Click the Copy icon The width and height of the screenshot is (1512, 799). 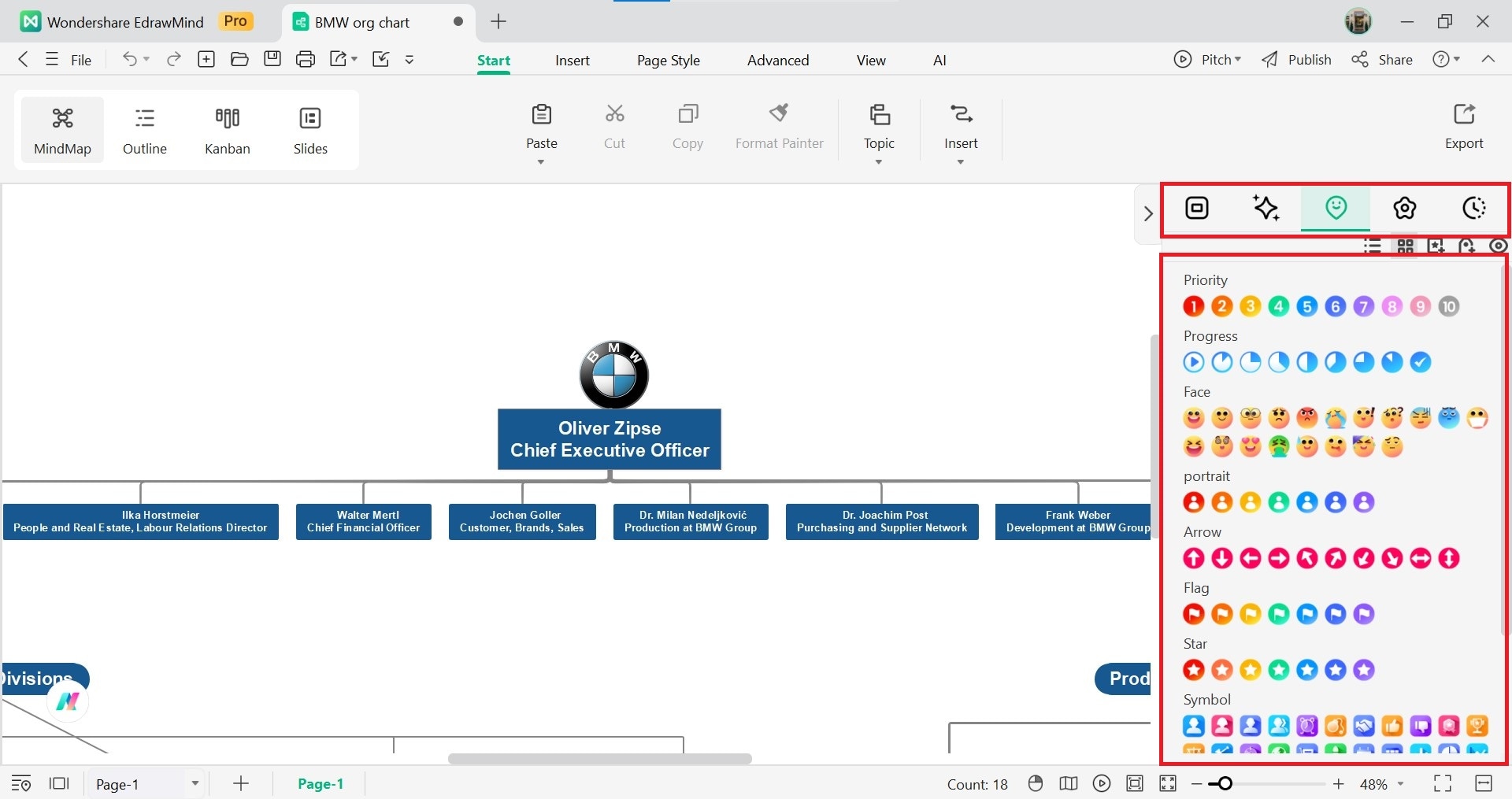click(x=687, y=114)
